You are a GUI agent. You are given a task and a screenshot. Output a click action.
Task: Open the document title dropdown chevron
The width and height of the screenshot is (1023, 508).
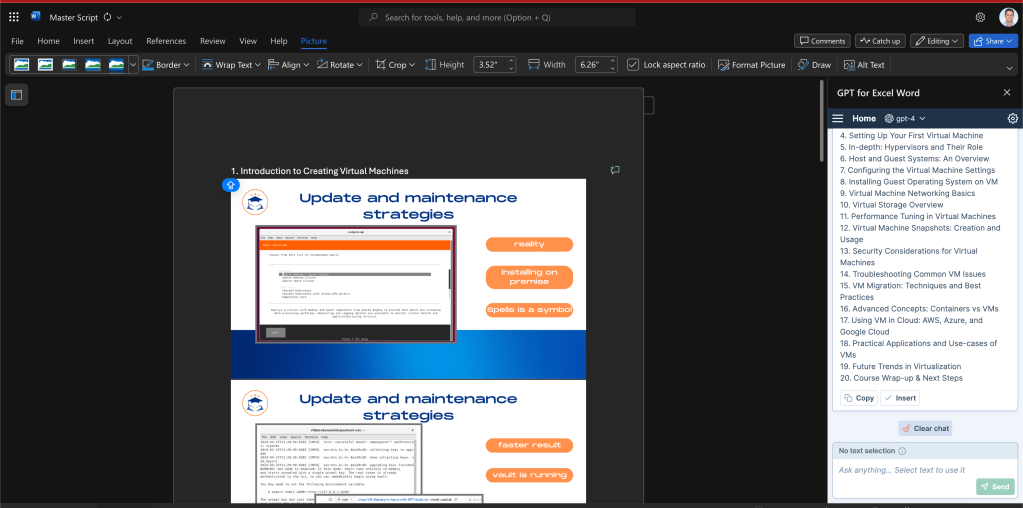[x=119, y=18]
